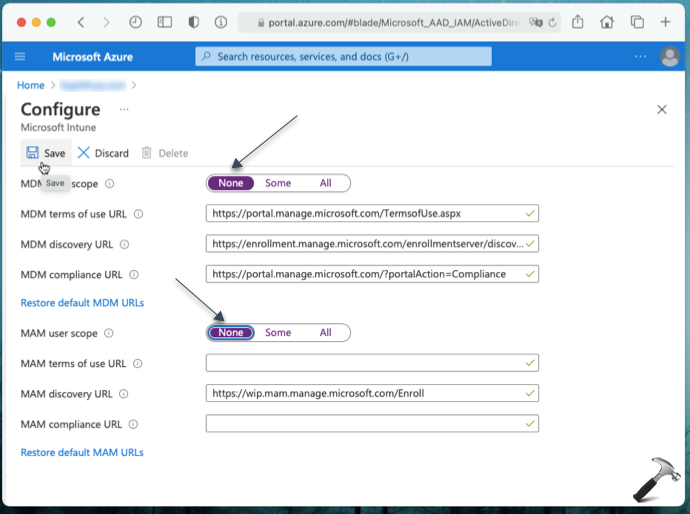This screenshot has width=690, height=514.
Task: Set MDM user scope to None
Action: tap(231, 183)
